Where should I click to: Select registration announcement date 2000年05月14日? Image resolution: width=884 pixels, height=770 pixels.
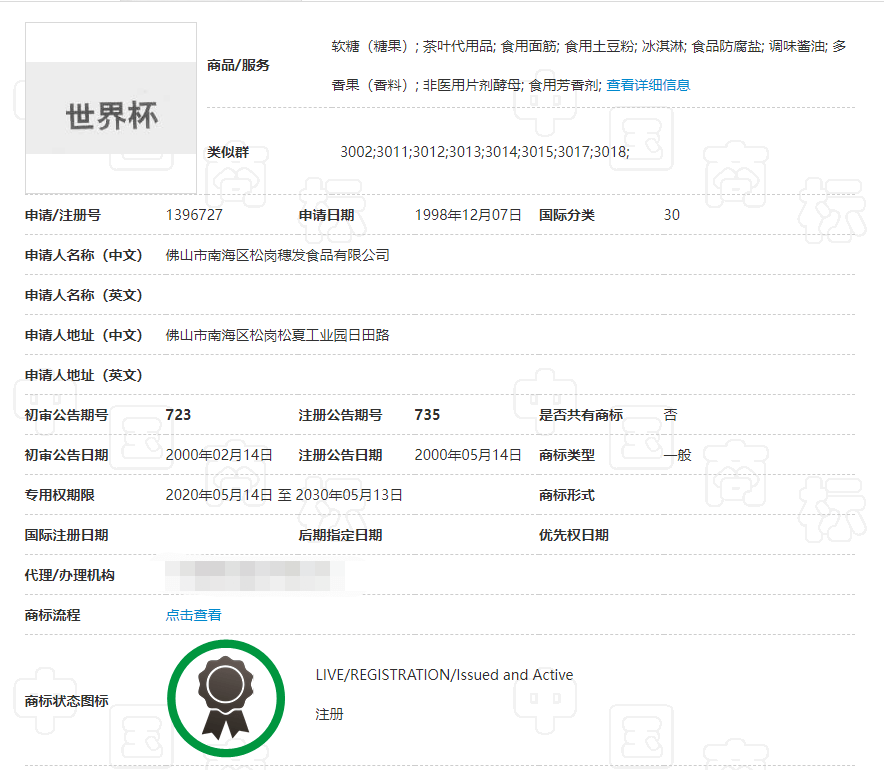click(468, 455)
